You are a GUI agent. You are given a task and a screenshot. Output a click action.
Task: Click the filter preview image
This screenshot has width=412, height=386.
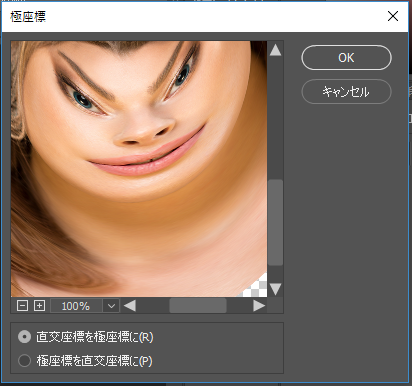[139, 169]
